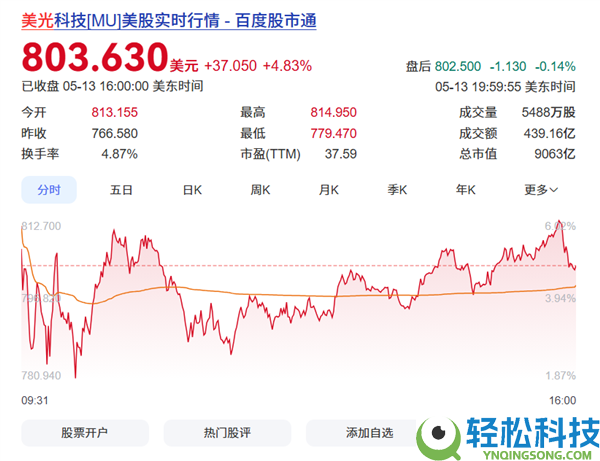Click the 1.87% axis label on chart
The height and width of the screenshot is (461, 600).
pyautogui.click(x=560, y=376)
